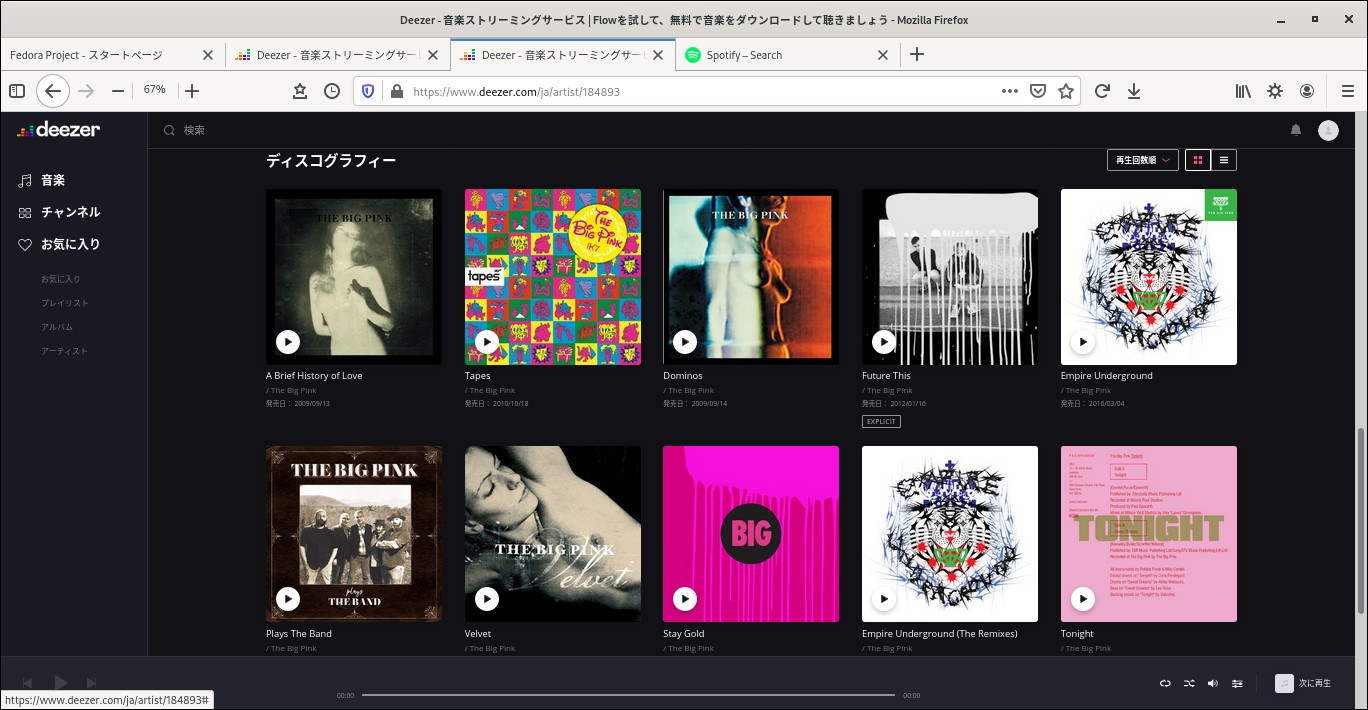Play the Future This album
The width and height of the screenshot is (1368, 710).
[884, 342]
